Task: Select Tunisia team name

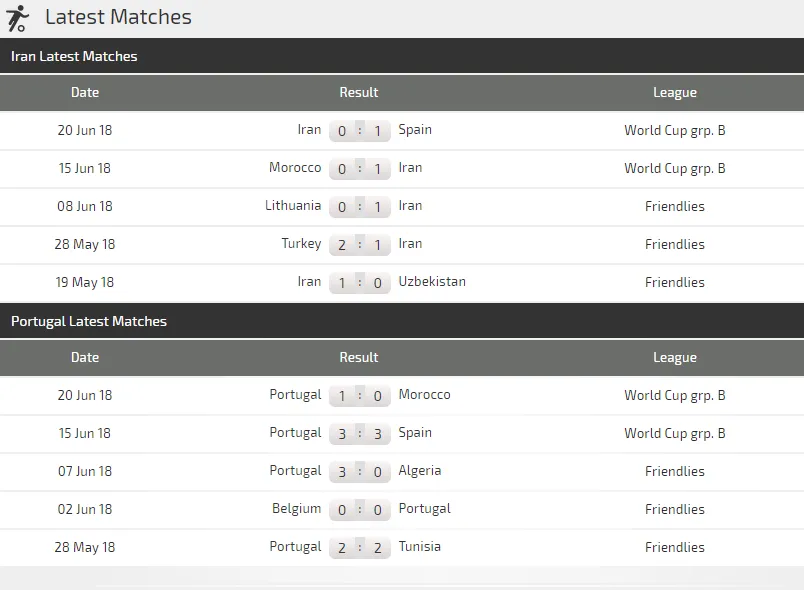Action: [x=420, y=546]
